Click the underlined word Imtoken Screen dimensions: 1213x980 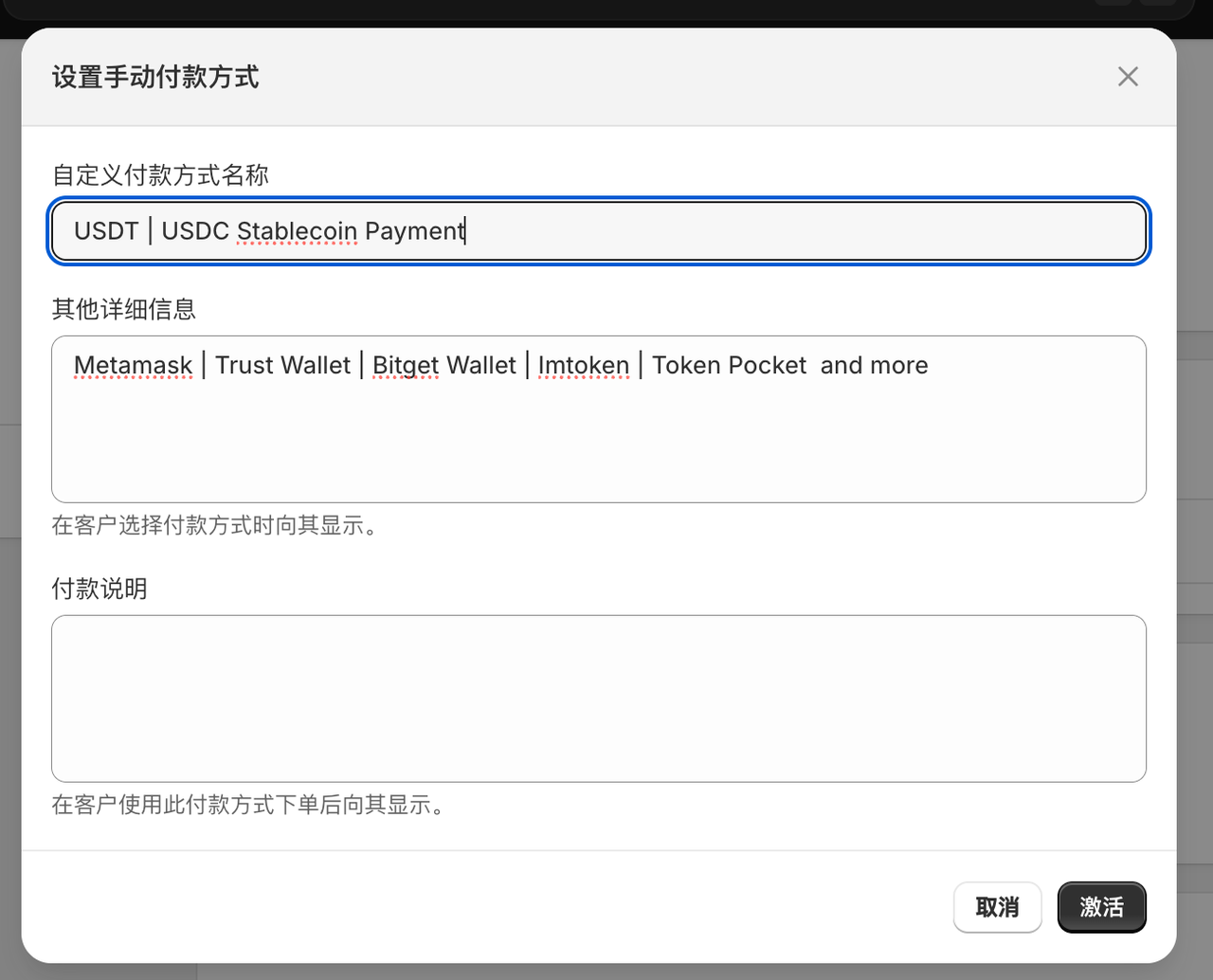tap(583, 366)
